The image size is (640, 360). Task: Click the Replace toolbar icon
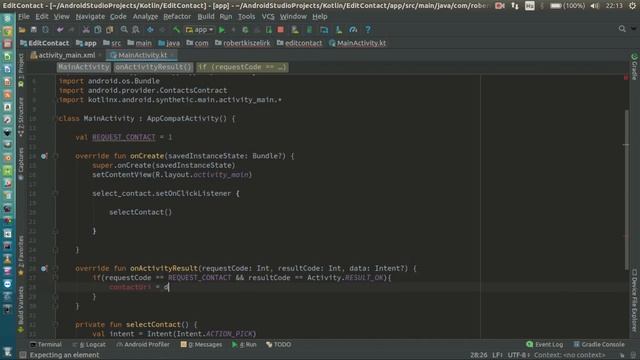pyautogui.click(x=136, y=30)
